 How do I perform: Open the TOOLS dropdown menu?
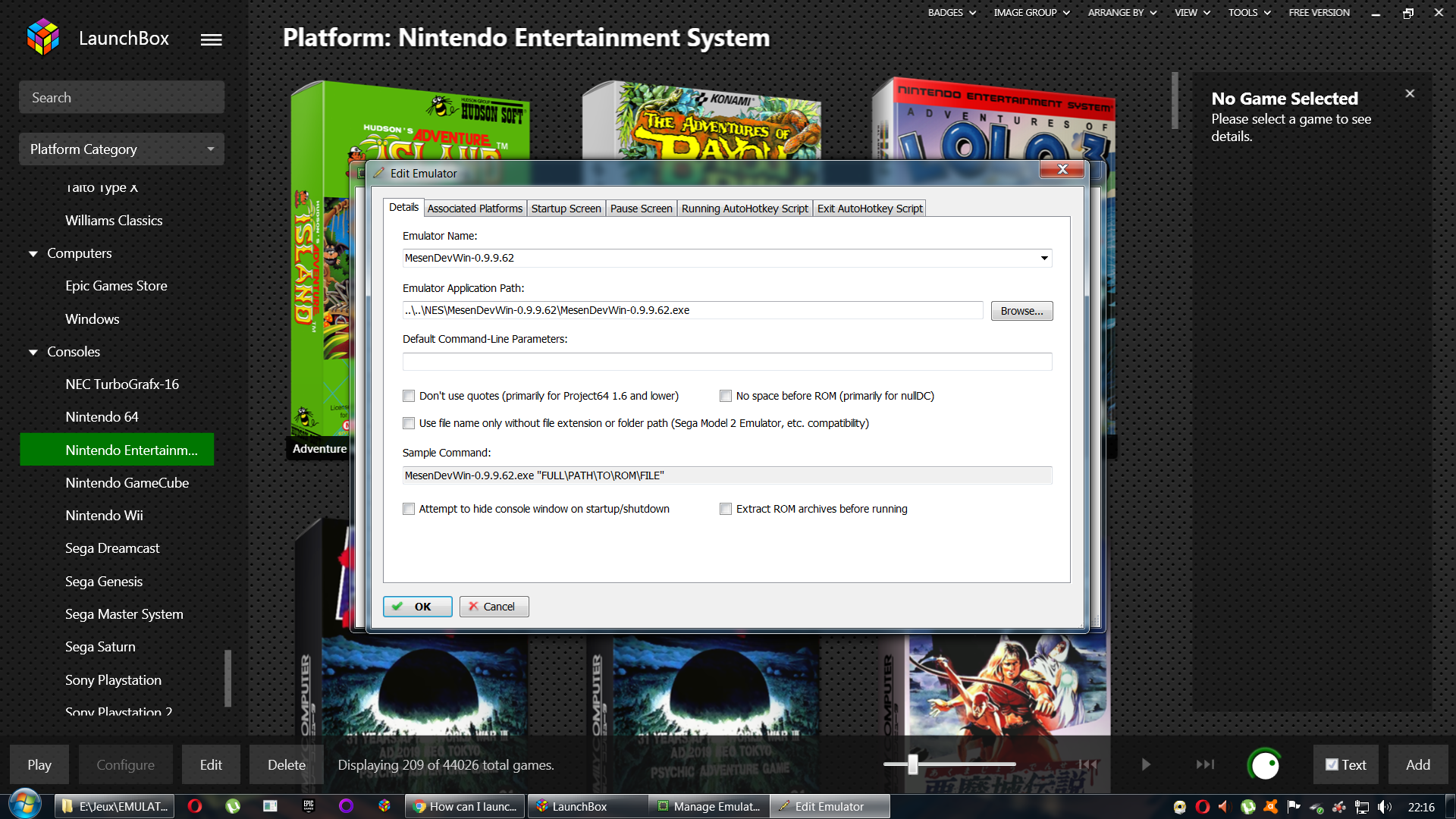[1250, 12]
